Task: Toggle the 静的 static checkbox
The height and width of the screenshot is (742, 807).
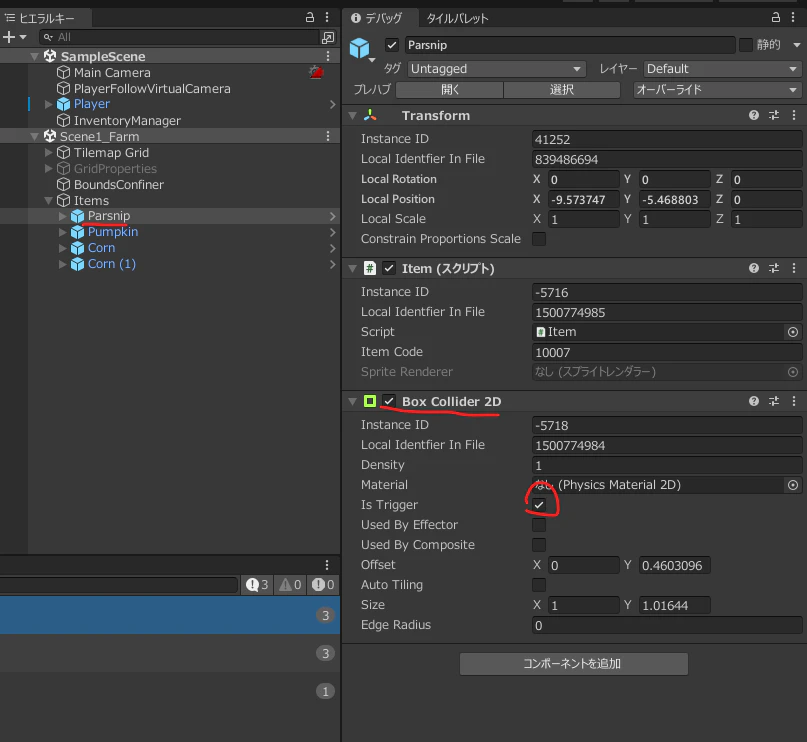Action: click(746, 45)
